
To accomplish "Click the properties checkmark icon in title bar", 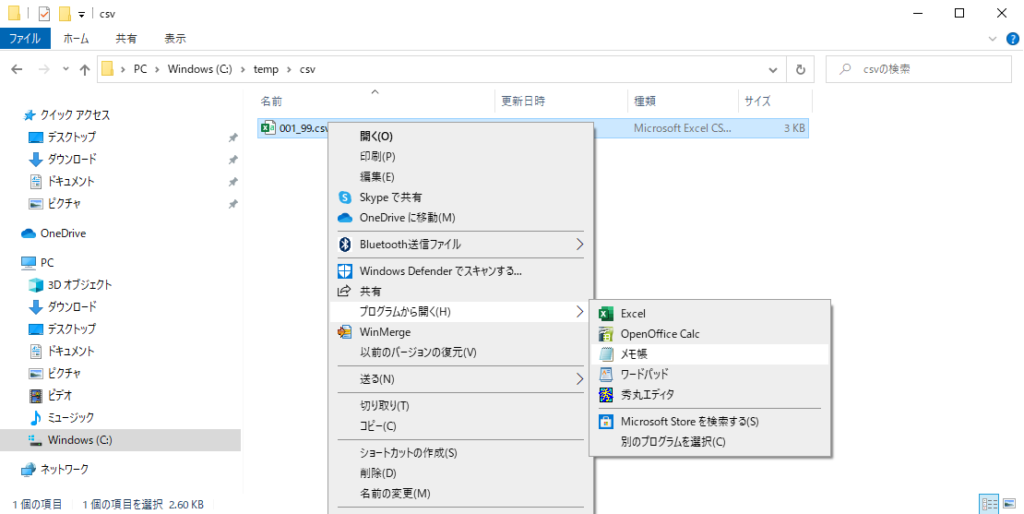I will [44, 13].
